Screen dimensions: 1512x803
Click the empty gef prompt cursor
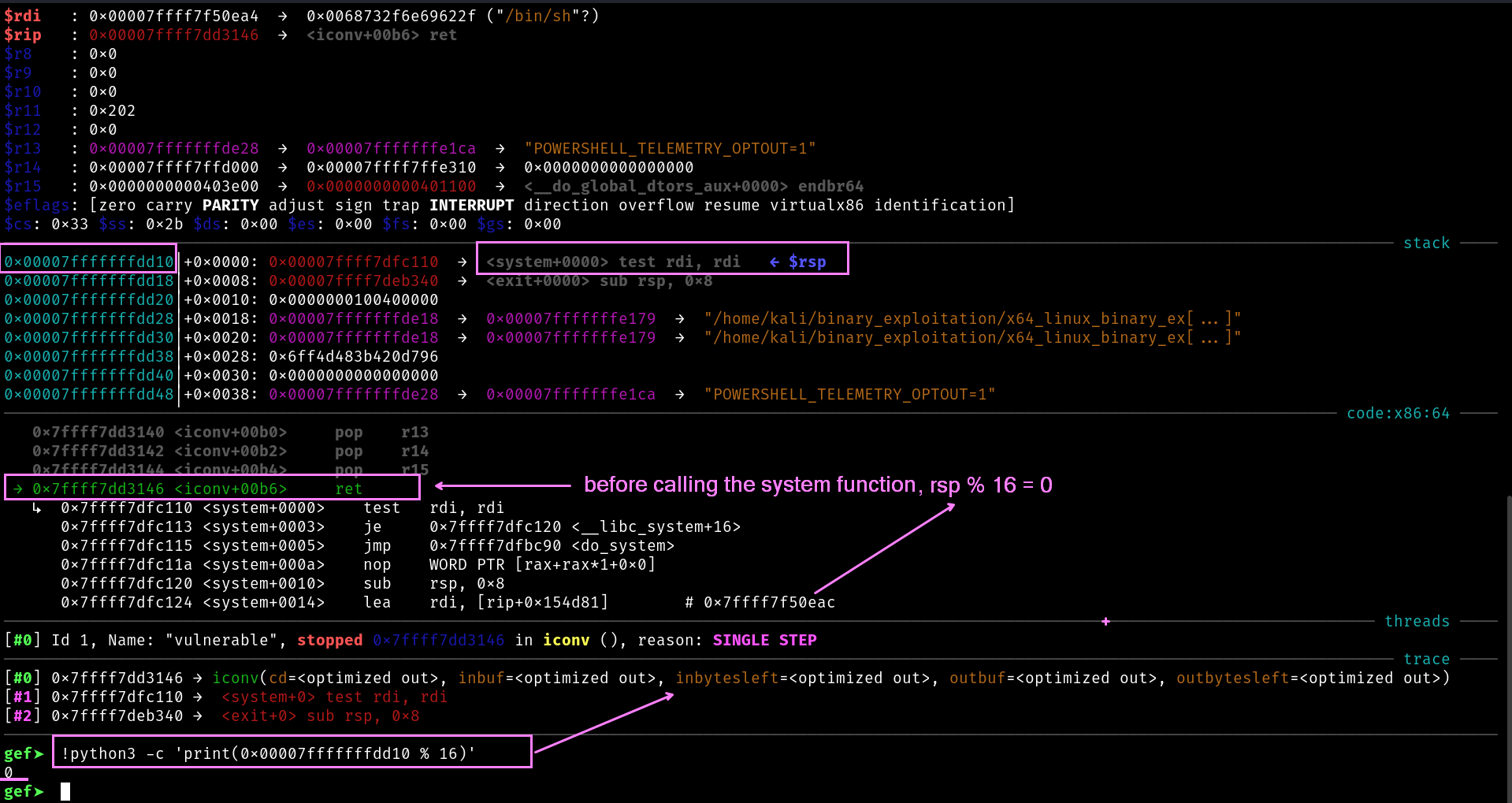tap(65, 791)
